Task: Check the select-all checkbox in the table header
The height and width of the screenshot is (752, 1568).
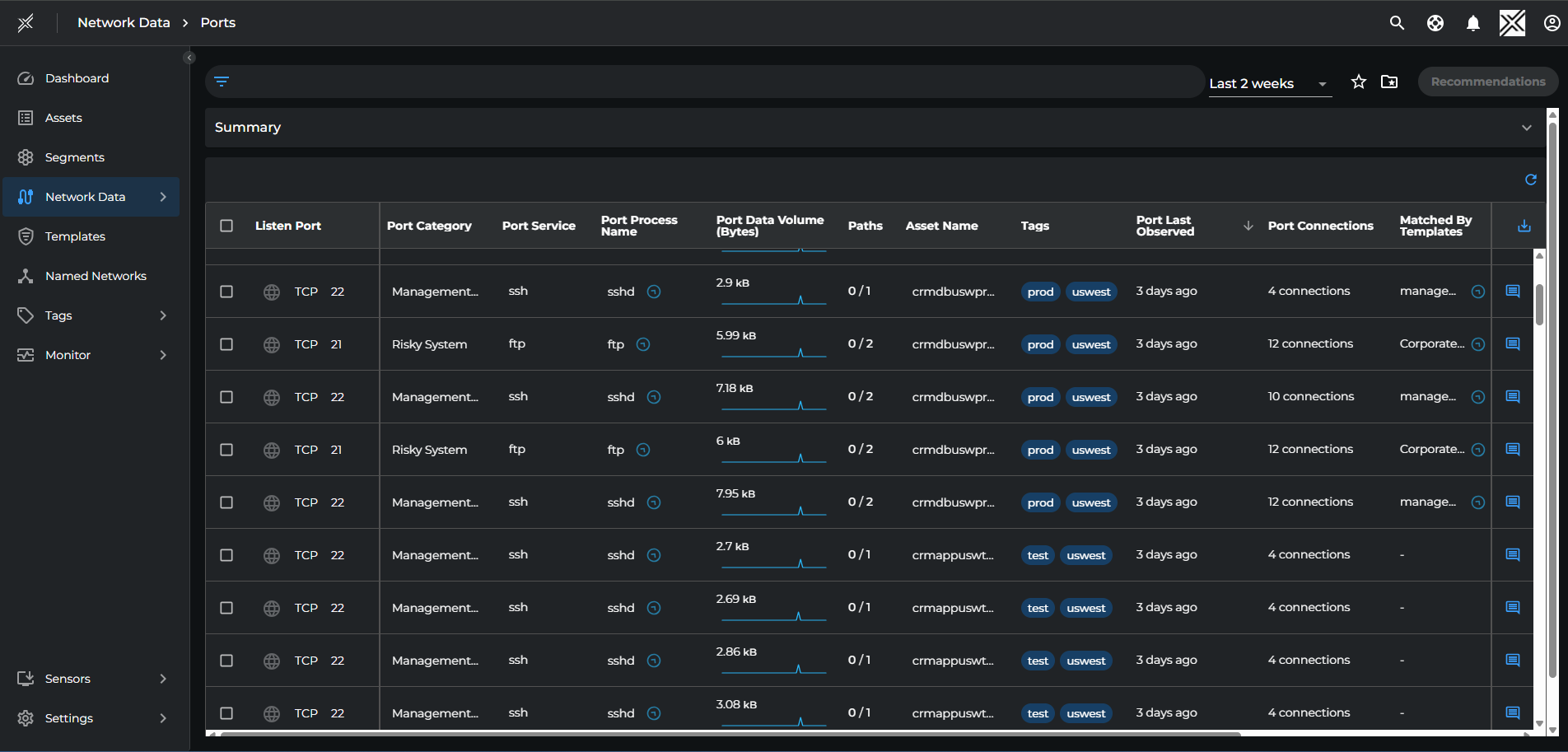Action: (x=226, y=225)
